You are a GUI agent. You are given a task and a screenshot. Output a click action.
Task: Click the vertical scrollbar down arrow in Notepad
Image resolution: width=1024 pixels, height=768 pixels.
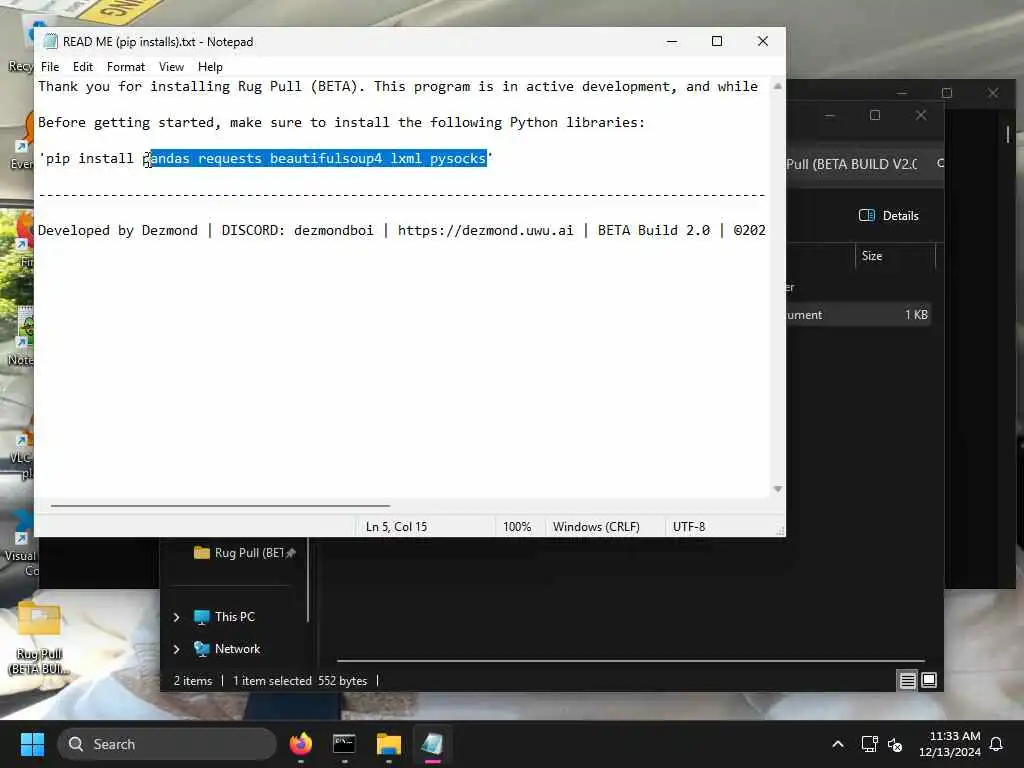tap(777, 488)
